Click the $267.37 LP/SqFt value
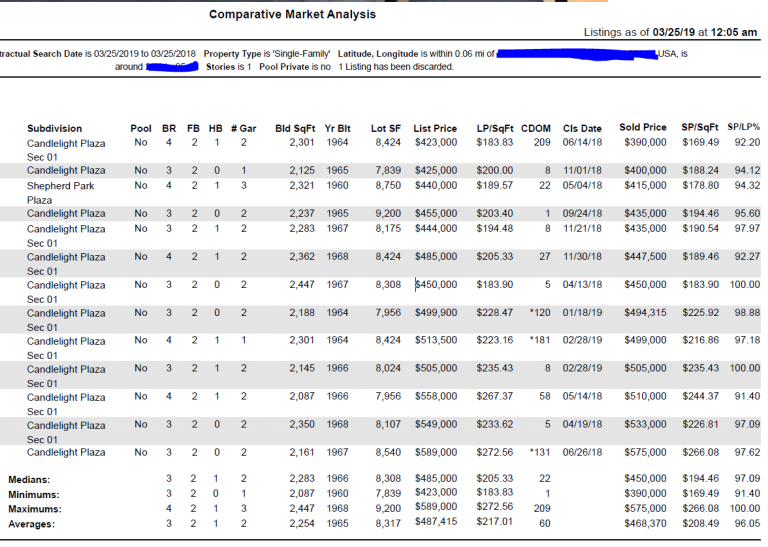768x547 pixels. coord(494,397)
